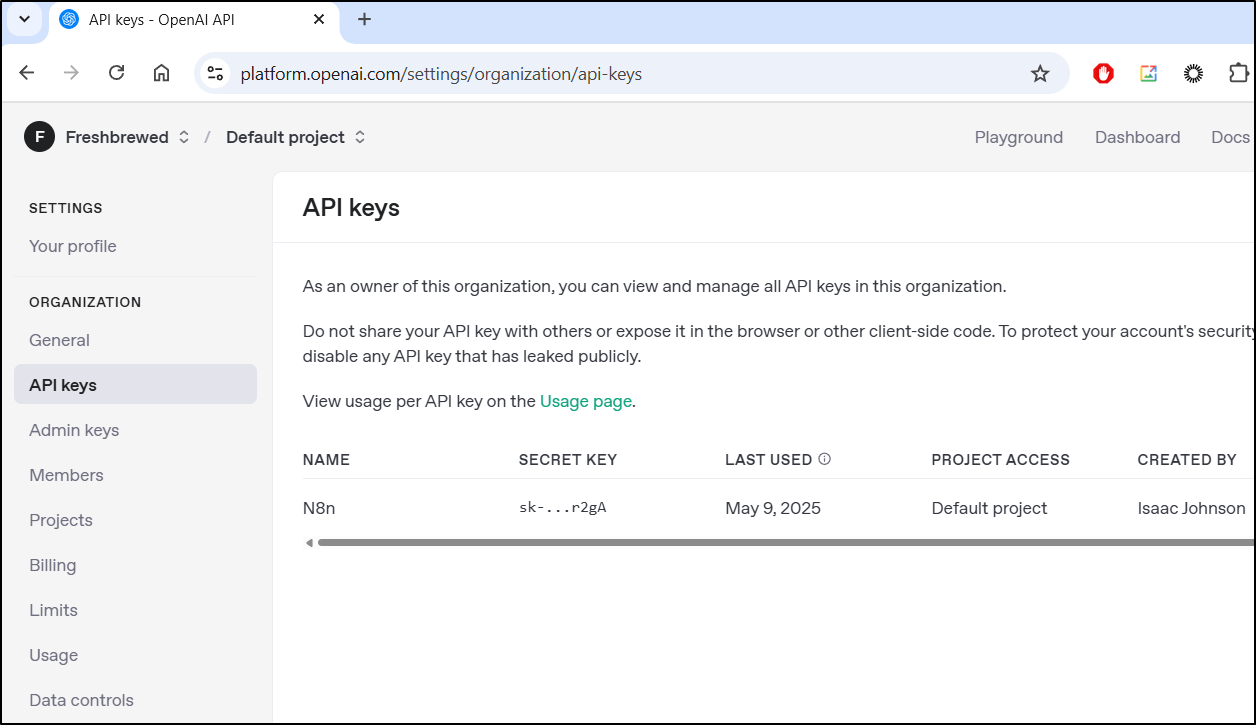Reload the current page
Screen dimensions: 1256x725
[116, 73]
